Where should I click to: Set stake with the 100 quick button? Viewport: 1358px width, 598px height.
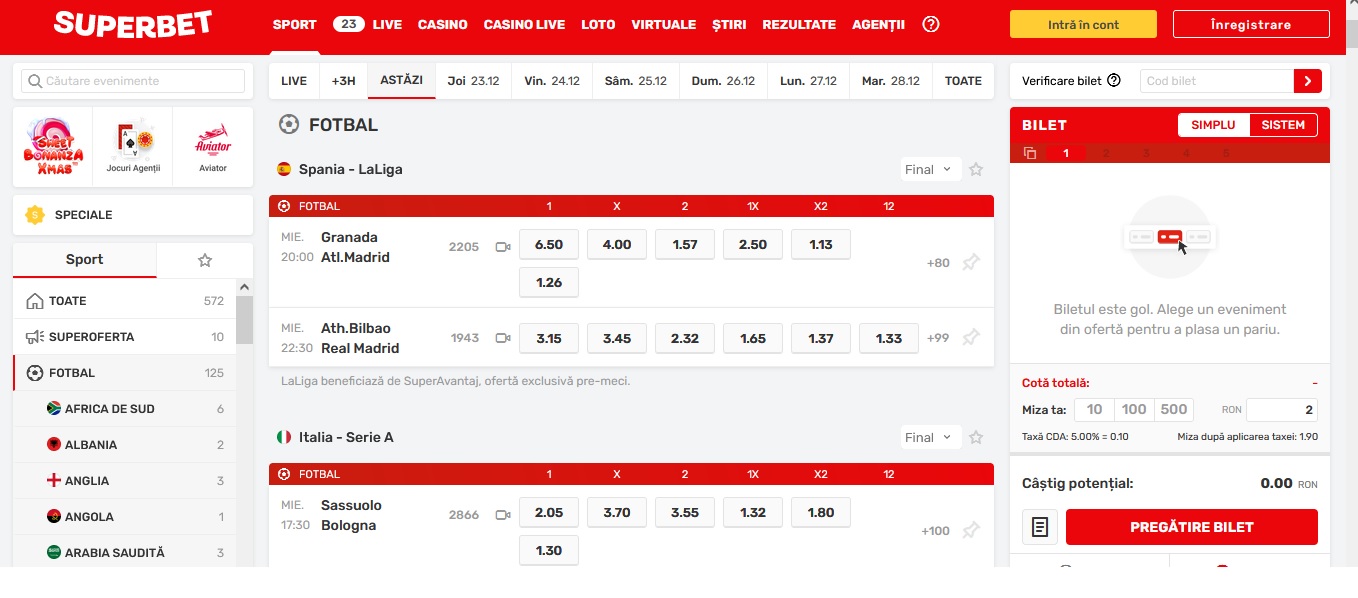click(1134, 409)
